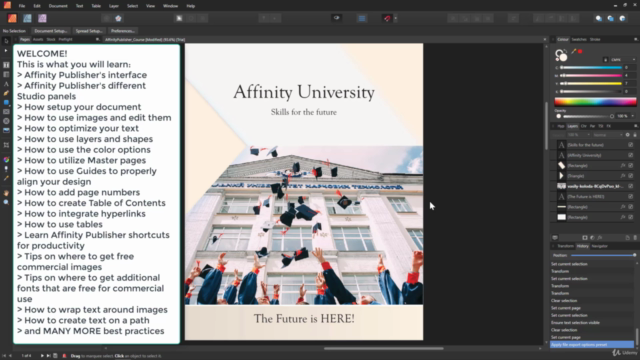Click the Layers panel lock icon

click(635, 135)
